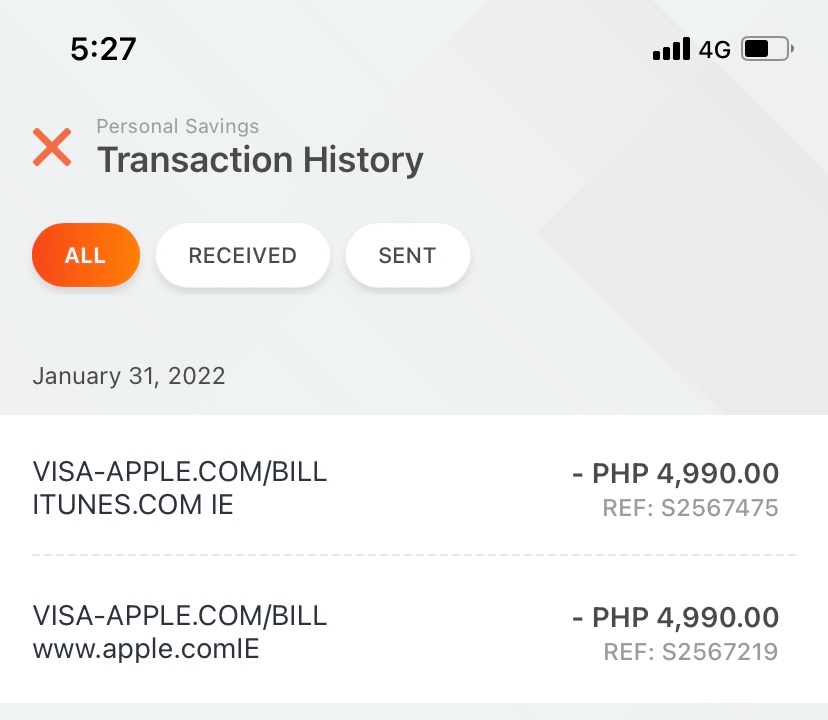Tap the 4G network indicator
The image size is (828, 720).
click(x=714, y=50)
